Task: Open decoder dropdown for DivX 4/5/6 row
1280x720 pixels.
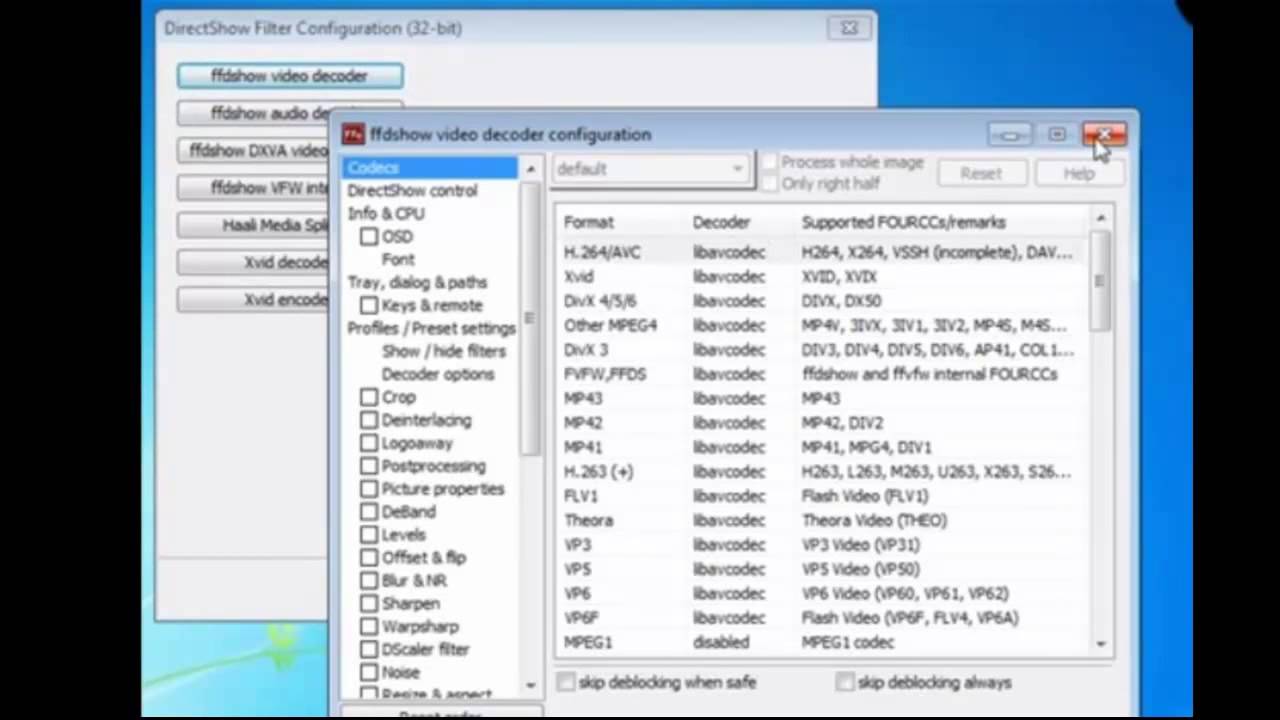Action: coord(729,301)
